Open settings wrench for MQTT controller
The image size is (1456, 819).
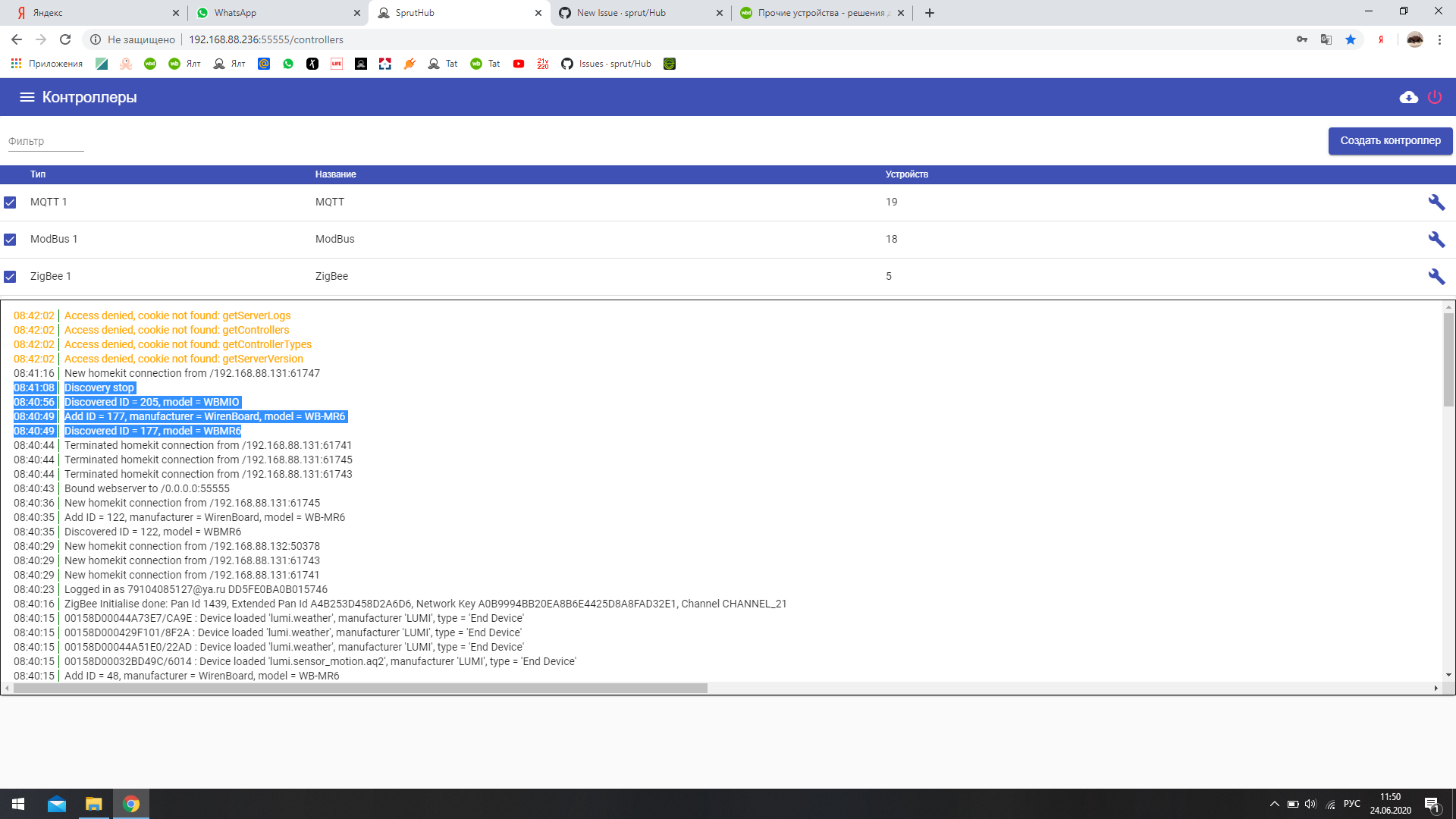(1437, 202)
